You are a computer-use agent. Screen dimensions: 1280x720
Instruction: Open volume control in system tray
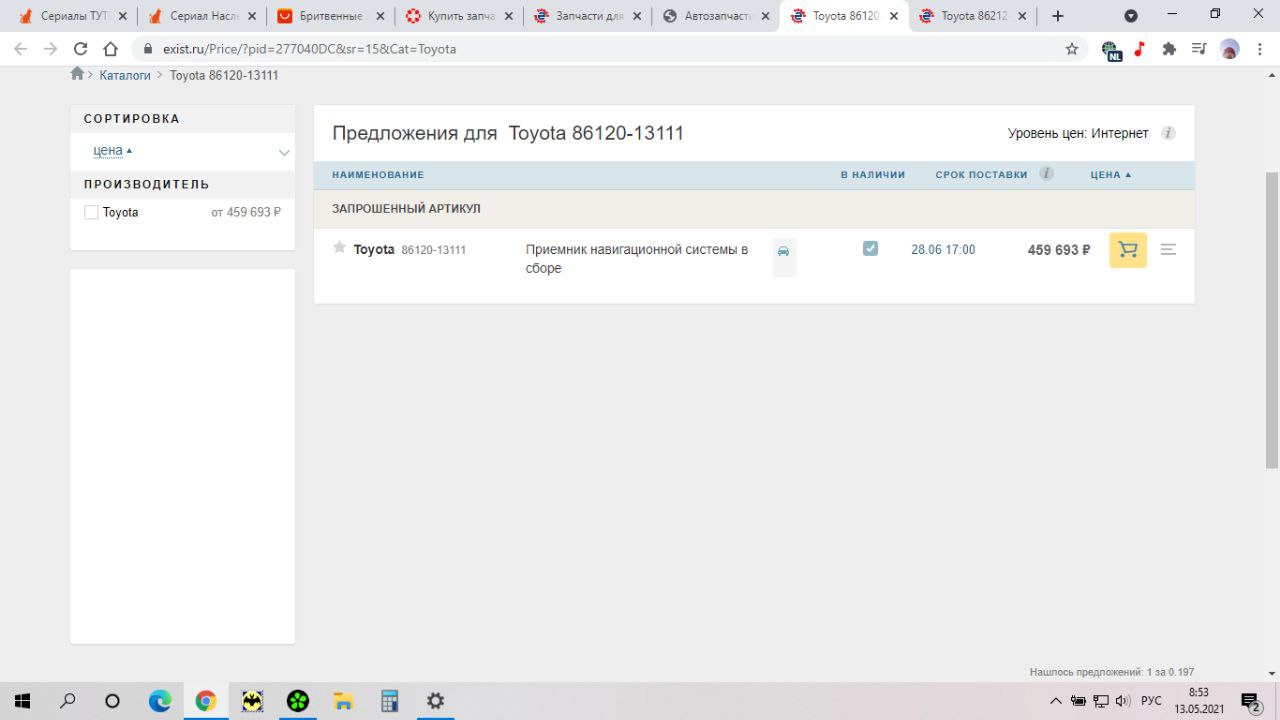[x=1123, y=701]
